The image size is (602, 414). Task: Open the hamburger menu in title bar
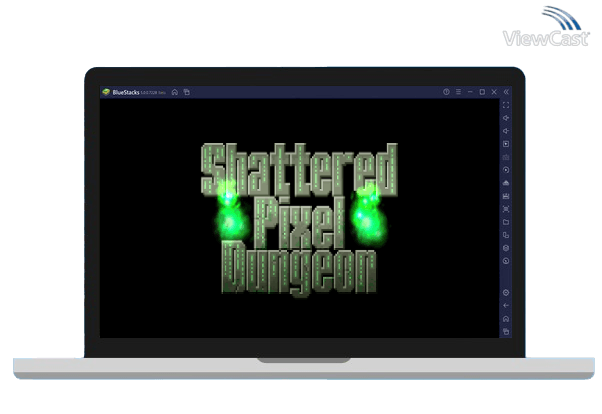point(458,92)
